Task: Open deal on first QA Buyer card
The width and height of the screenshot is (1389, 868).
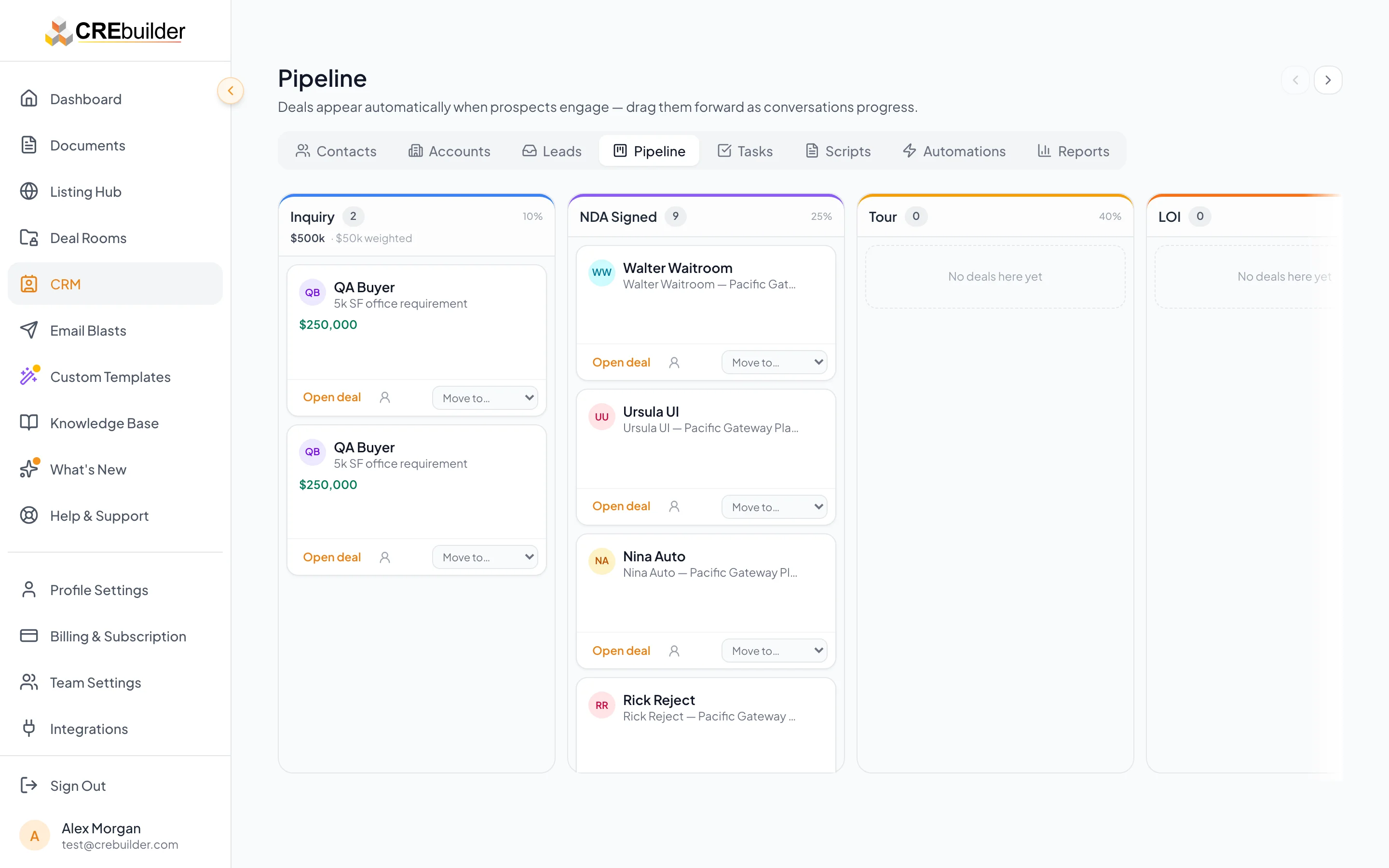Action: pyautogui.click(x=332, y=397)
